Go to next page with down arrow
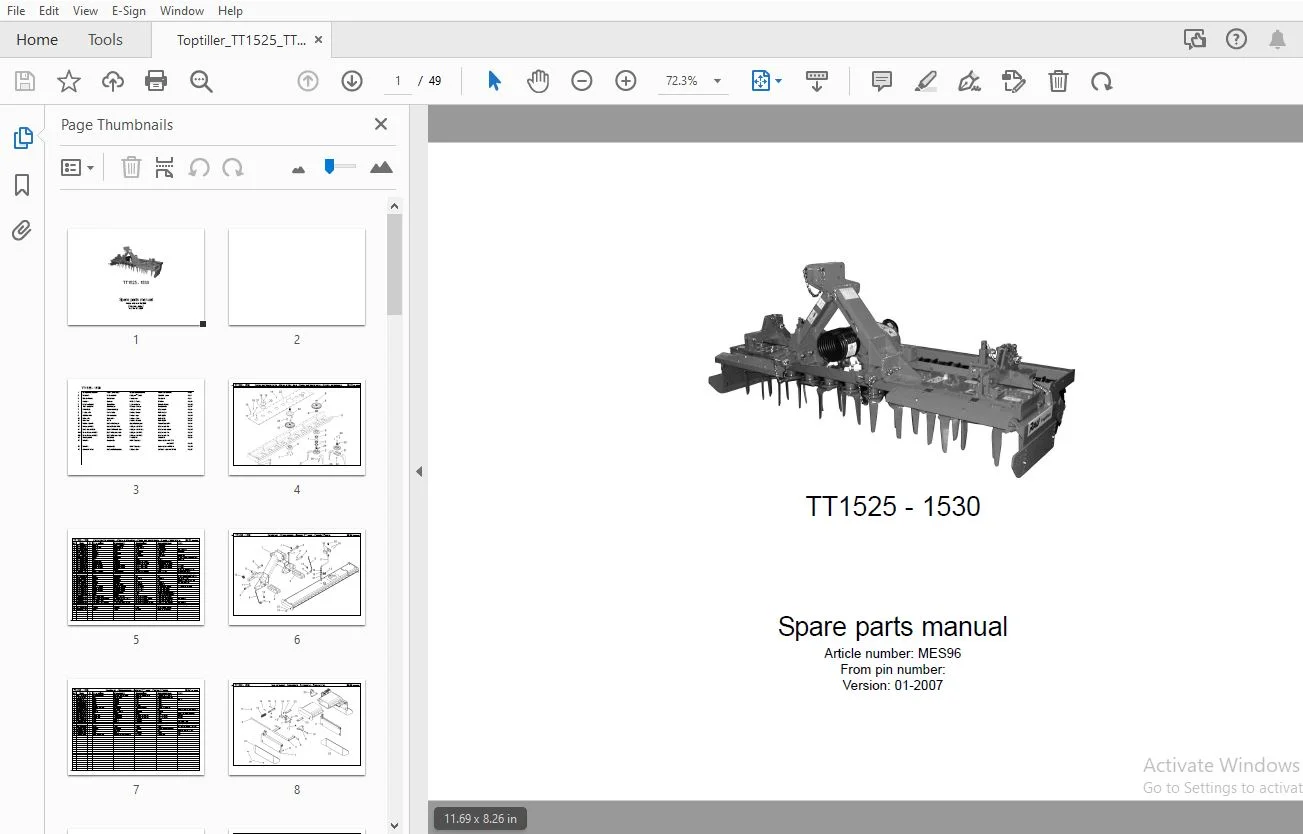The height and width of the screenshot is (834, 1303). (352, 81)
